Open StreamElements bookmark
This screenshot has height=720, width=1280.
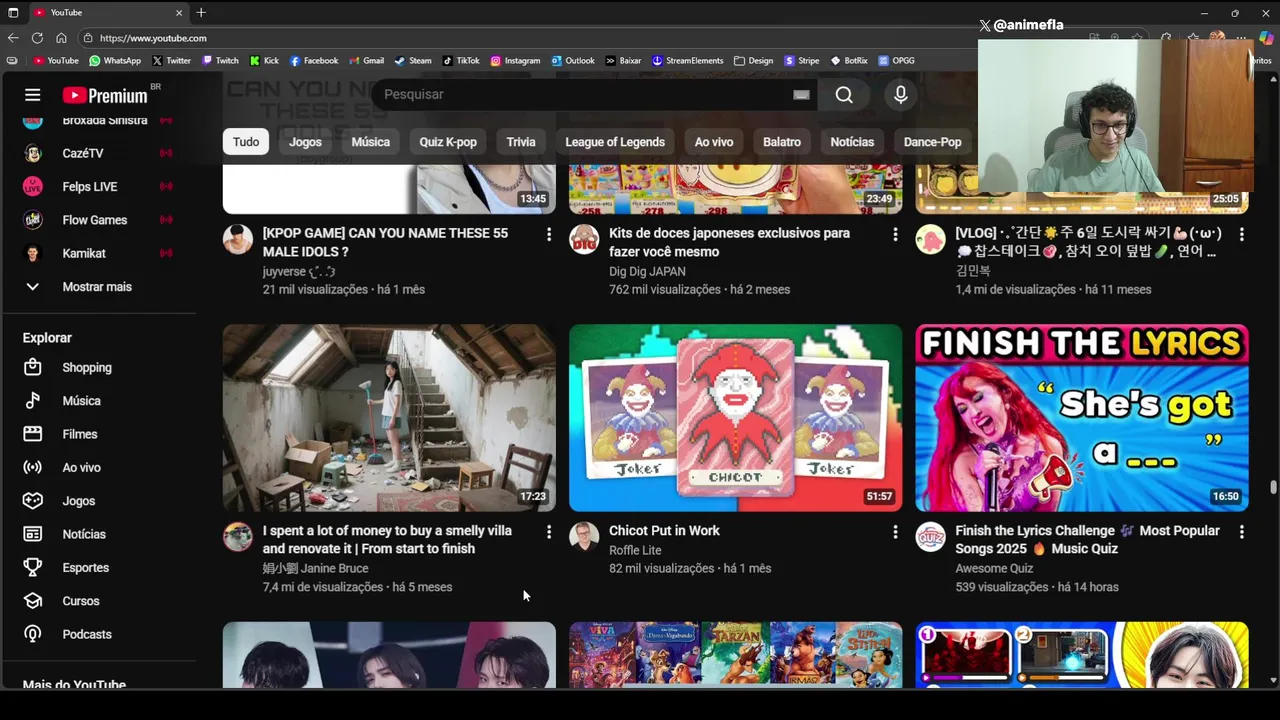[x=687, y=60]
